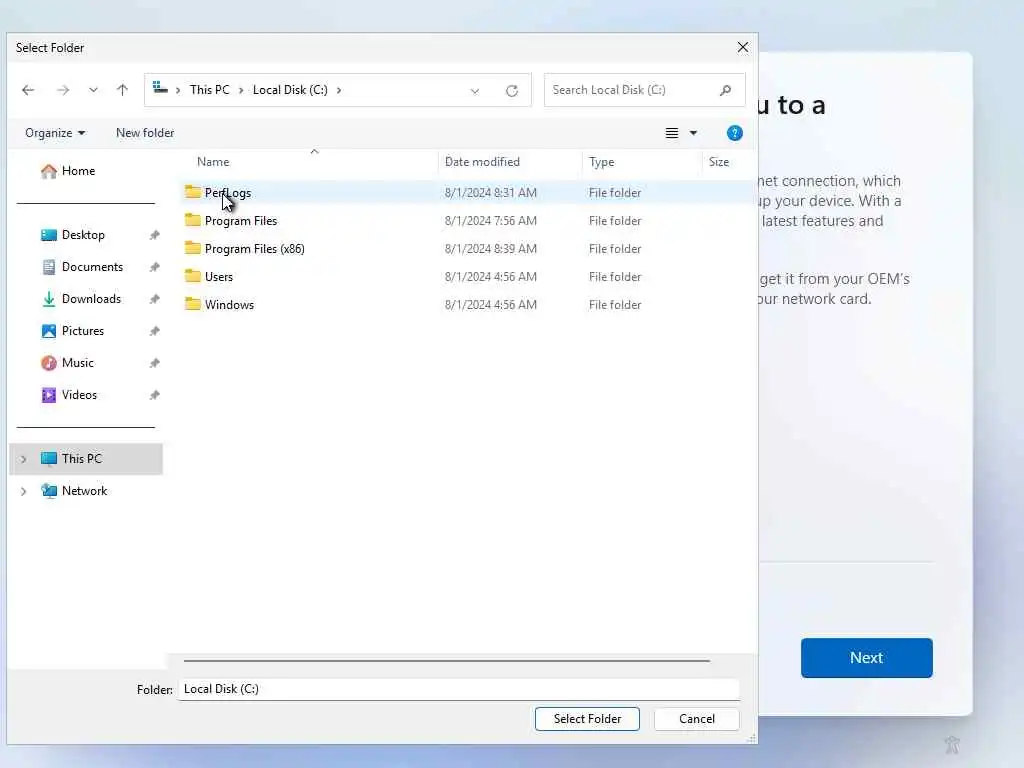
Task: Click pin icon next to Music
Action: point(155,363)
